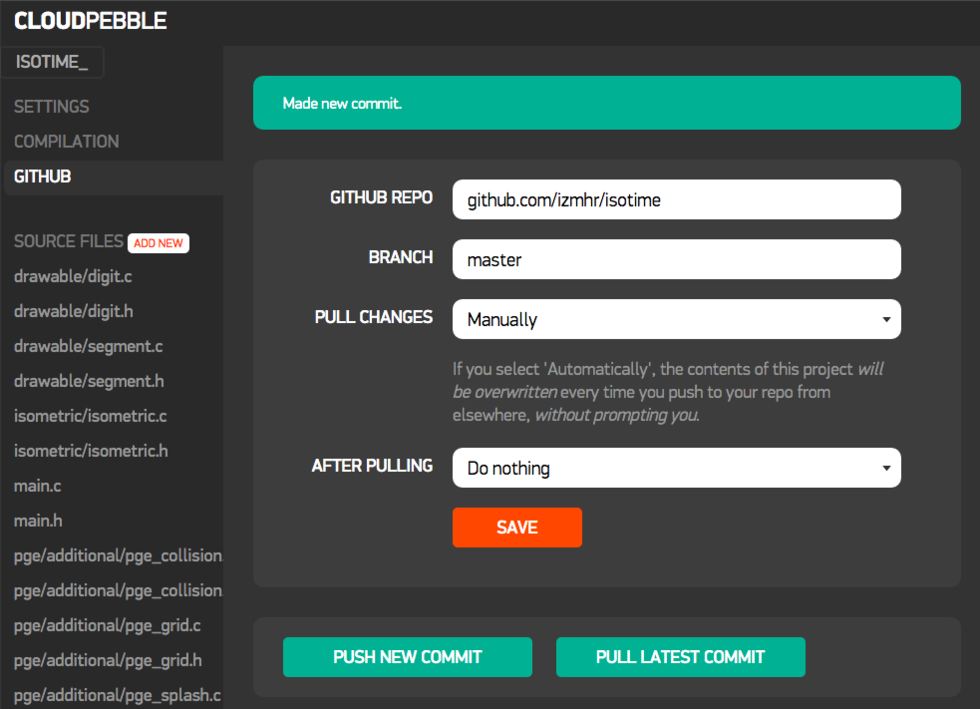
Task: Open the Pull Changes dropdown
Action: click(x=676, y=319)
